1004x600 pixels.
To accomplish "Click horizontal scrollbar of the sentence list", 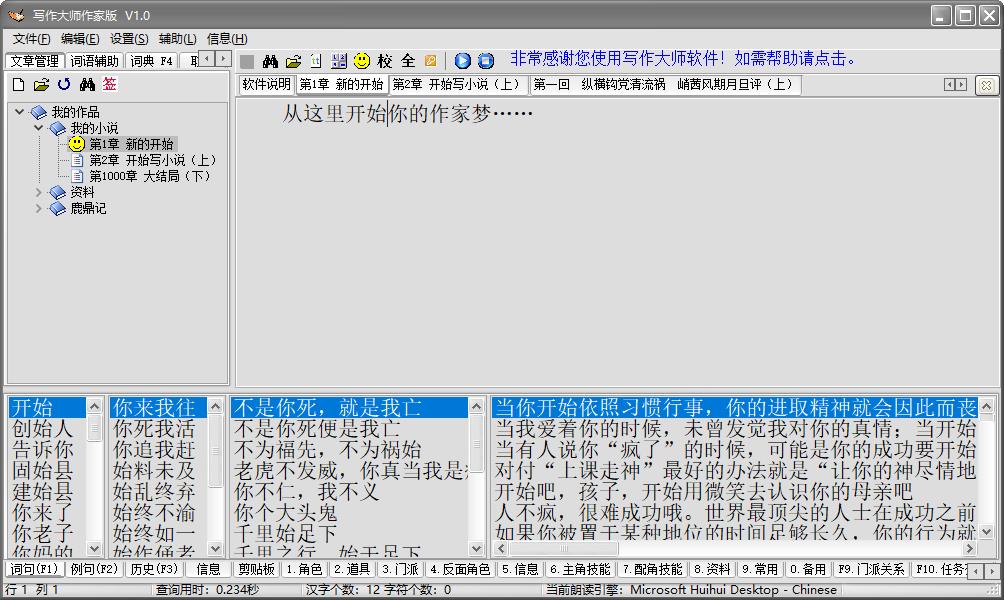I will pos(736,549).
